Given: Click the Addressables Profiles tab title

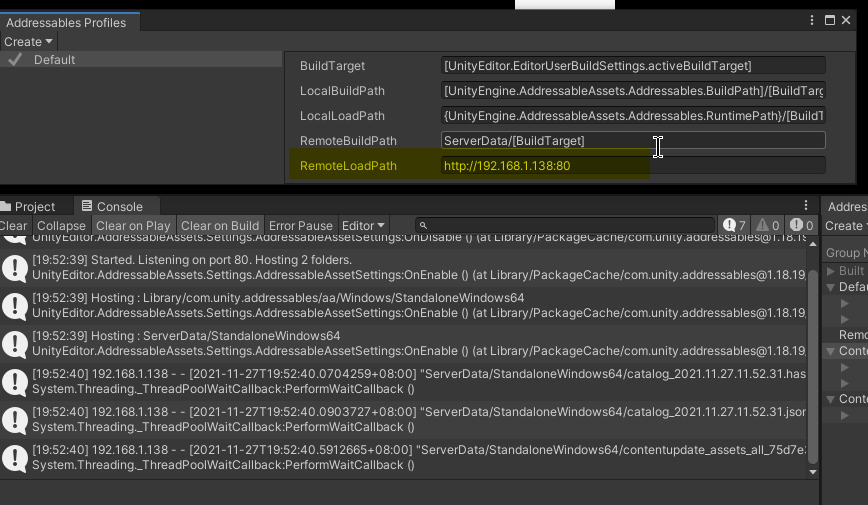Looking at the screenshot, I should [x=66, y=23].
